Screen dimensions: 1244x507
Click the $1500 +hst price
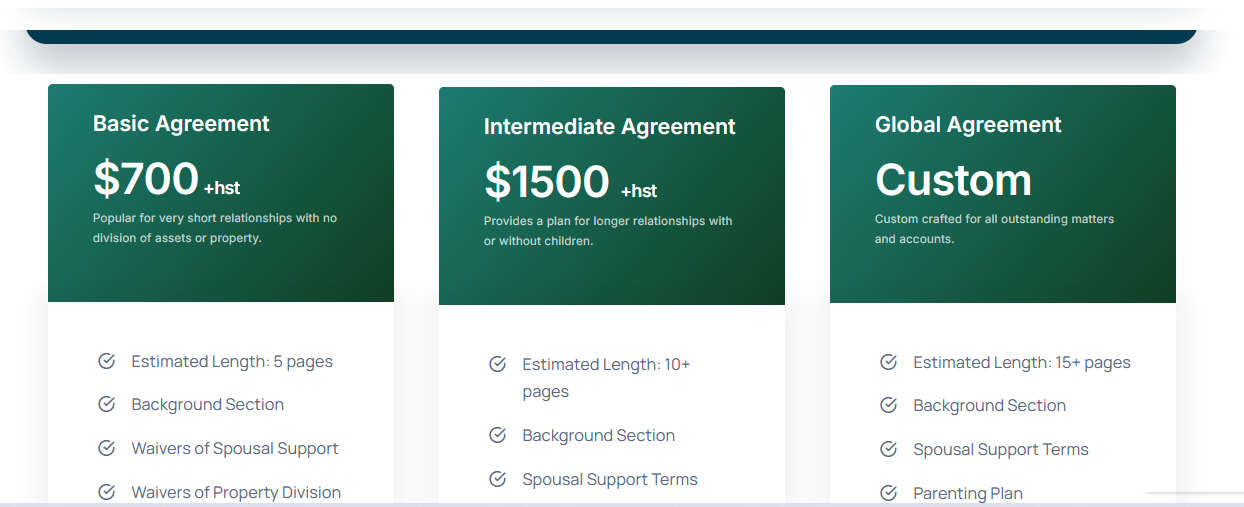570,182
